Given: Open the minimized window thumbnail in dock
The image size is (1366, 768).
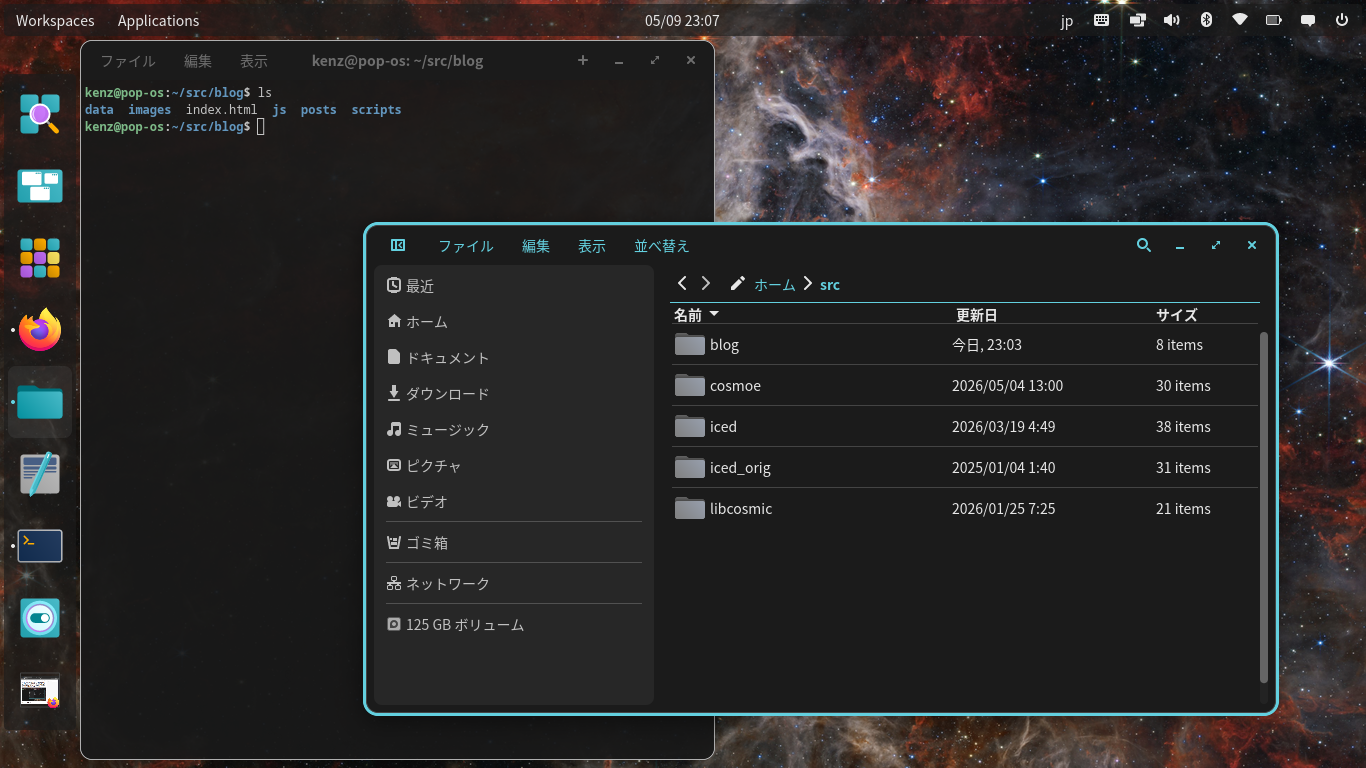Looking at the screenshot, I should 40,690.
